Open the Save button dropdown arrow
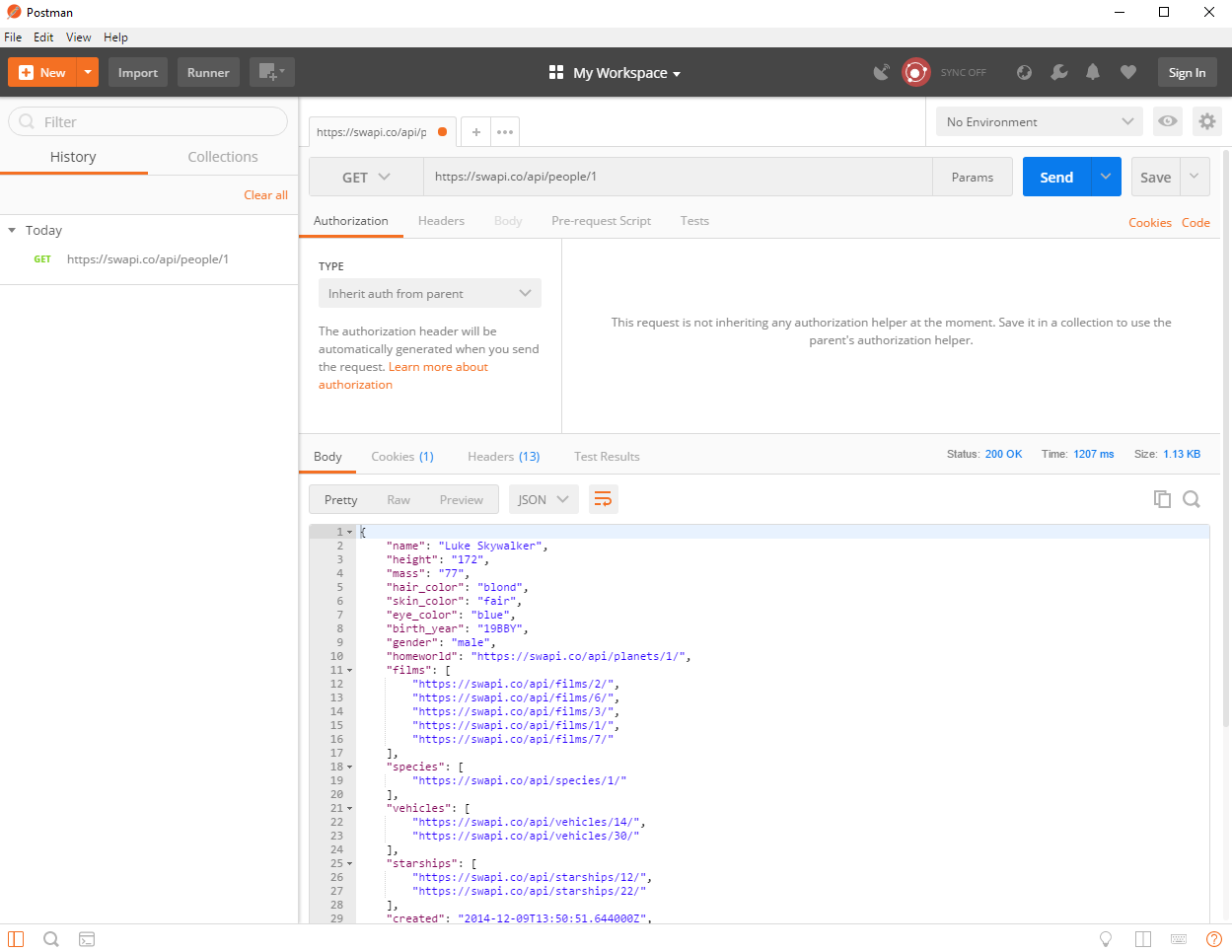 tap(1195, 177)
